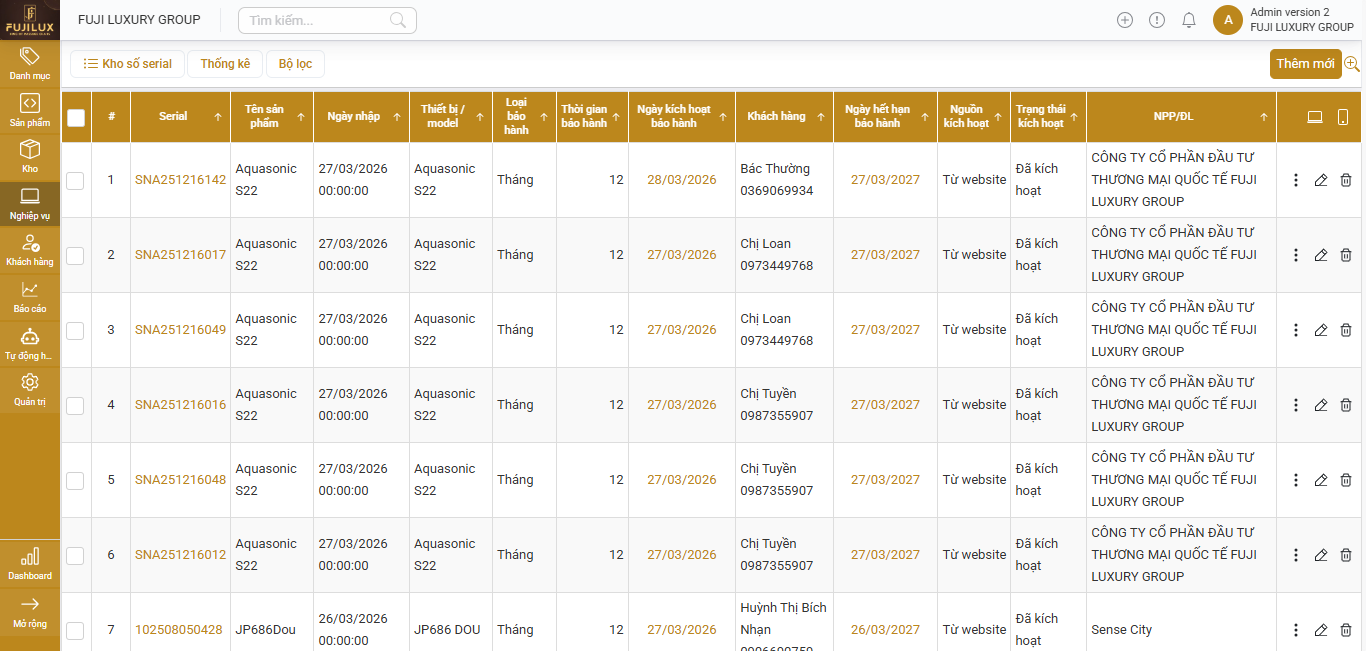The height and width of the screenshot is (651, 1366).
Task: Toggle the select-all header checkbox
Action: click(76, 117)
